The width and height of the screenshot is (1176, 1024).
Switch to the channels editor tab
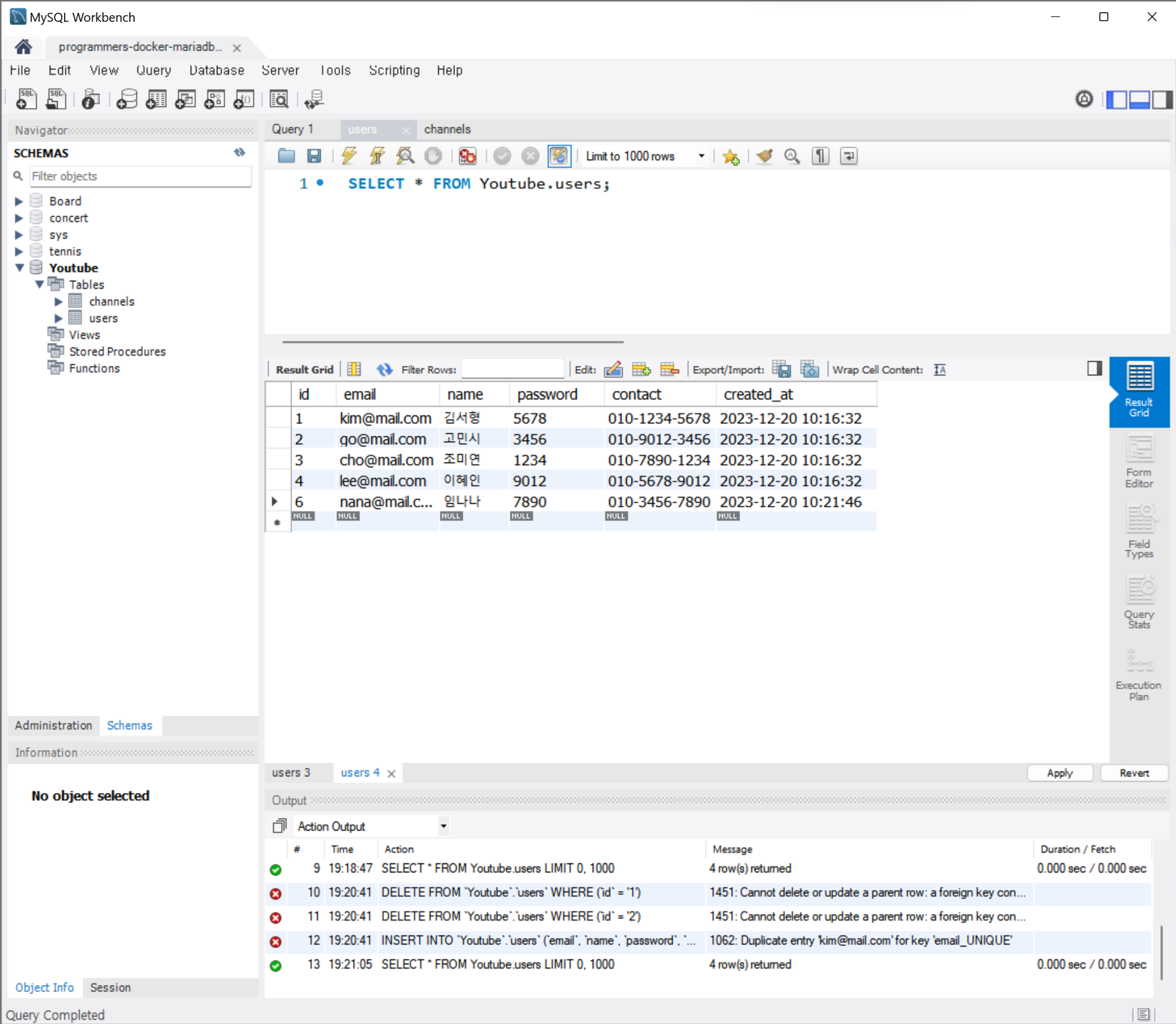coord(447,129)
